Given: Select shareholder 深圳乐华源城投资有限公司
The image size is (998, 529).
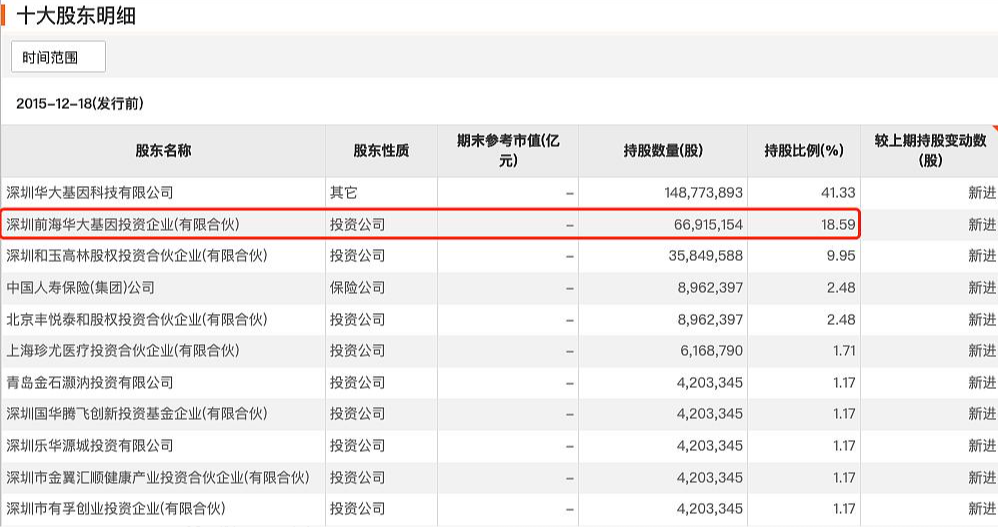Looking at the screenshot, I should [90, 445].
